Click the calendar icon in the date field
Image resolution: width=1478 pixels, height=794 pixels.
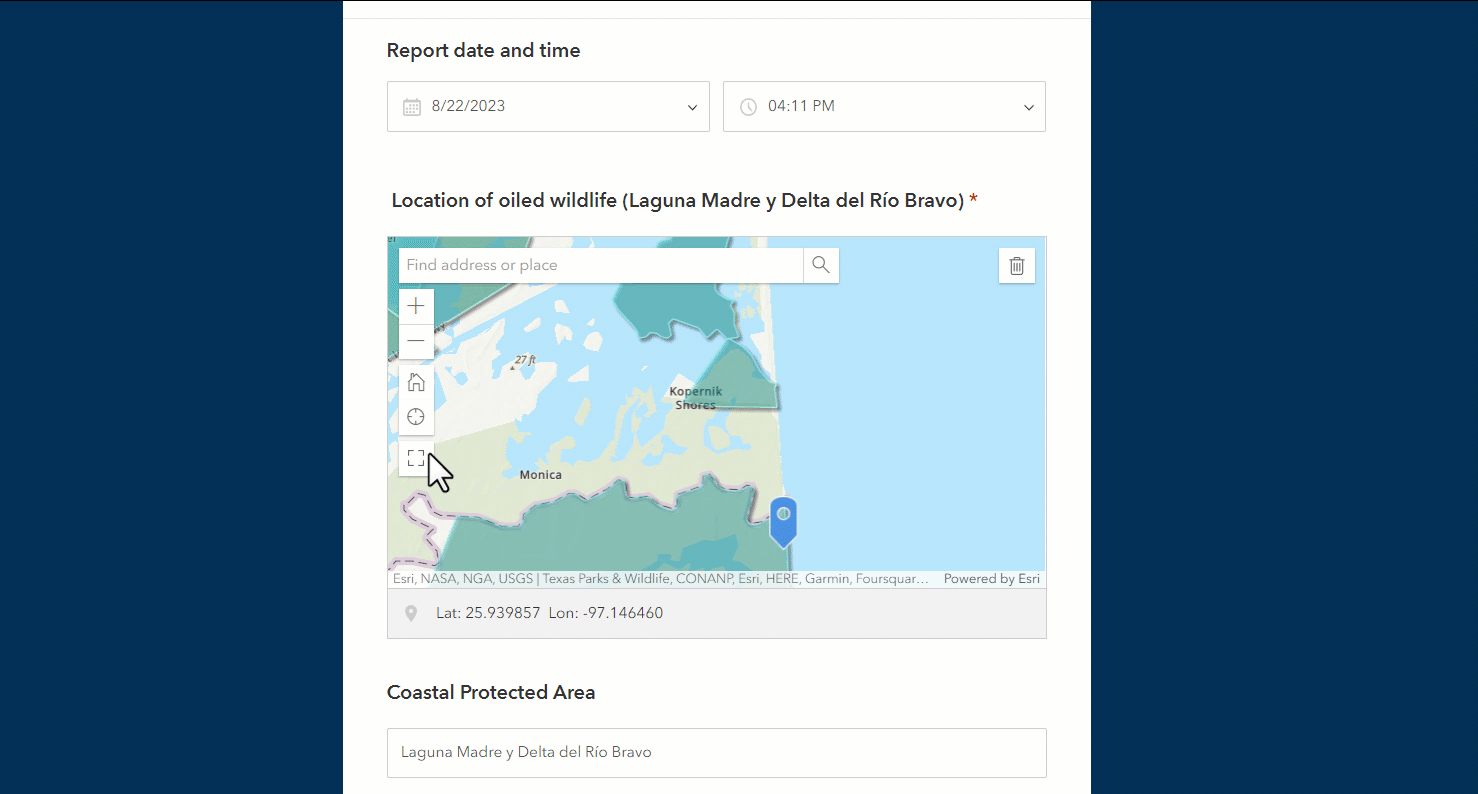point(412,106)
